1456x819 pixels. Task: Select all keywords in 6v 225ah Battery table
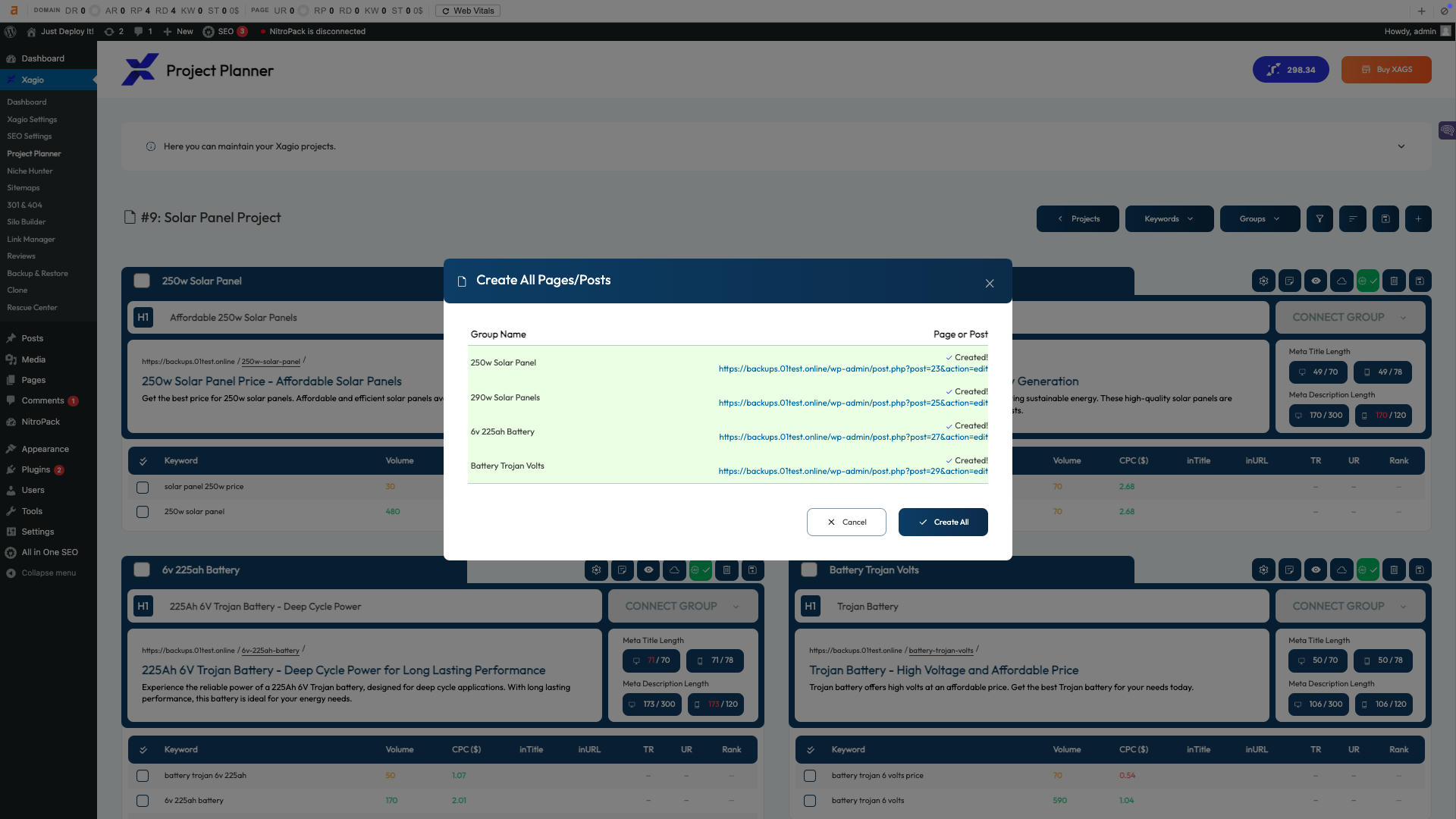[x=143, y=750]
